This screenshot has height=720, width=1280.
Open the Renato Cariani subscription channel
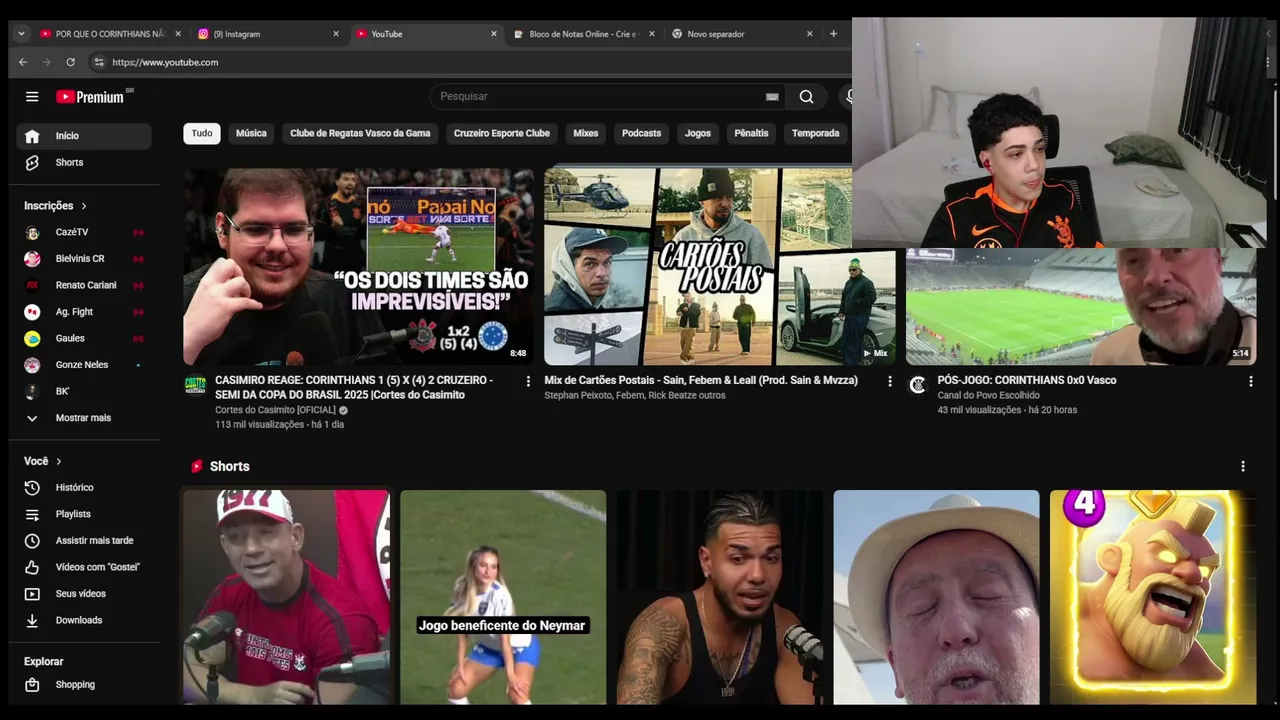[x=84, y=285]
